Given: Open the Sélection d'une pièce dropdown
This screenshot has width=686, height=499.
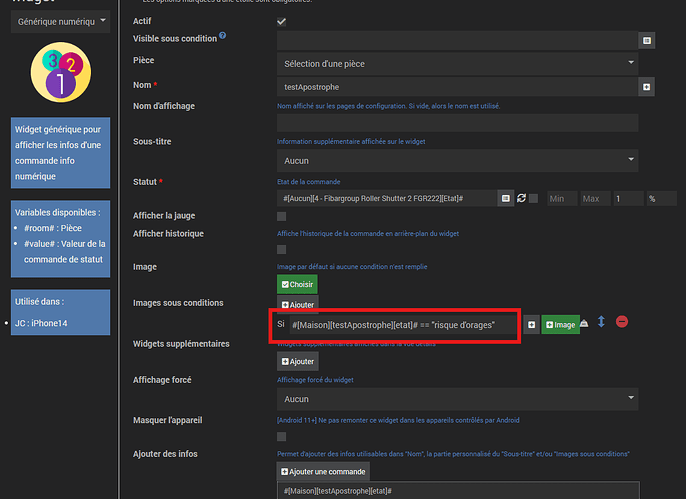Looking at the screenshot, I should pyautogui.click(x=457, y=64).
